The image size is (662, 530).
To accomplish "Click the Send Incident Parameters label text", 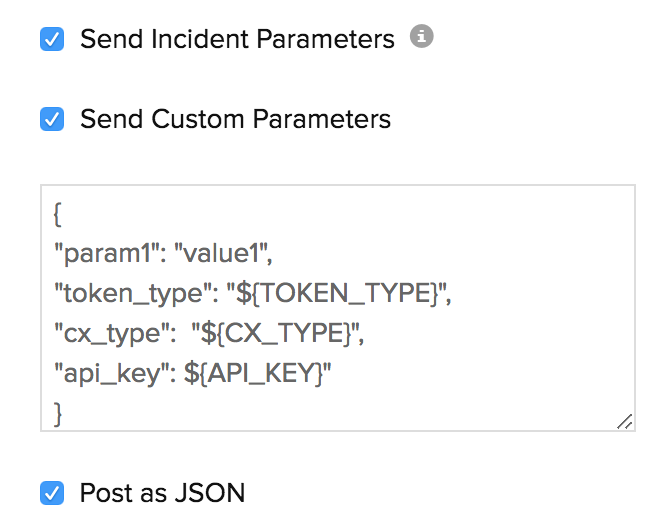I will 237,39.
